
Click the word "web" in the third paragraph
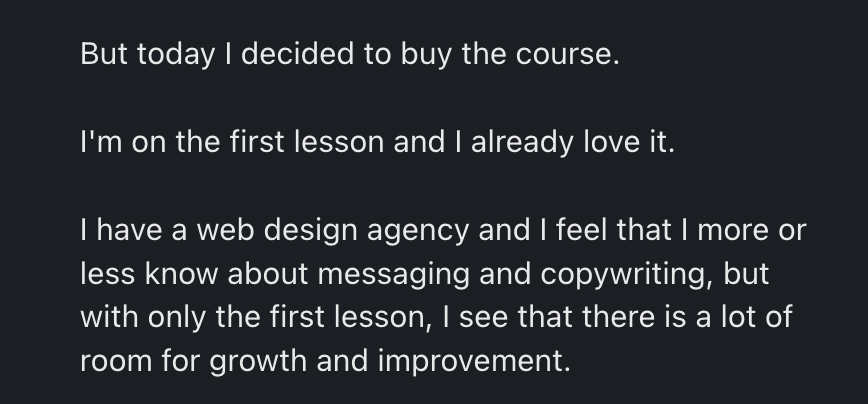[x=225, y=230]
